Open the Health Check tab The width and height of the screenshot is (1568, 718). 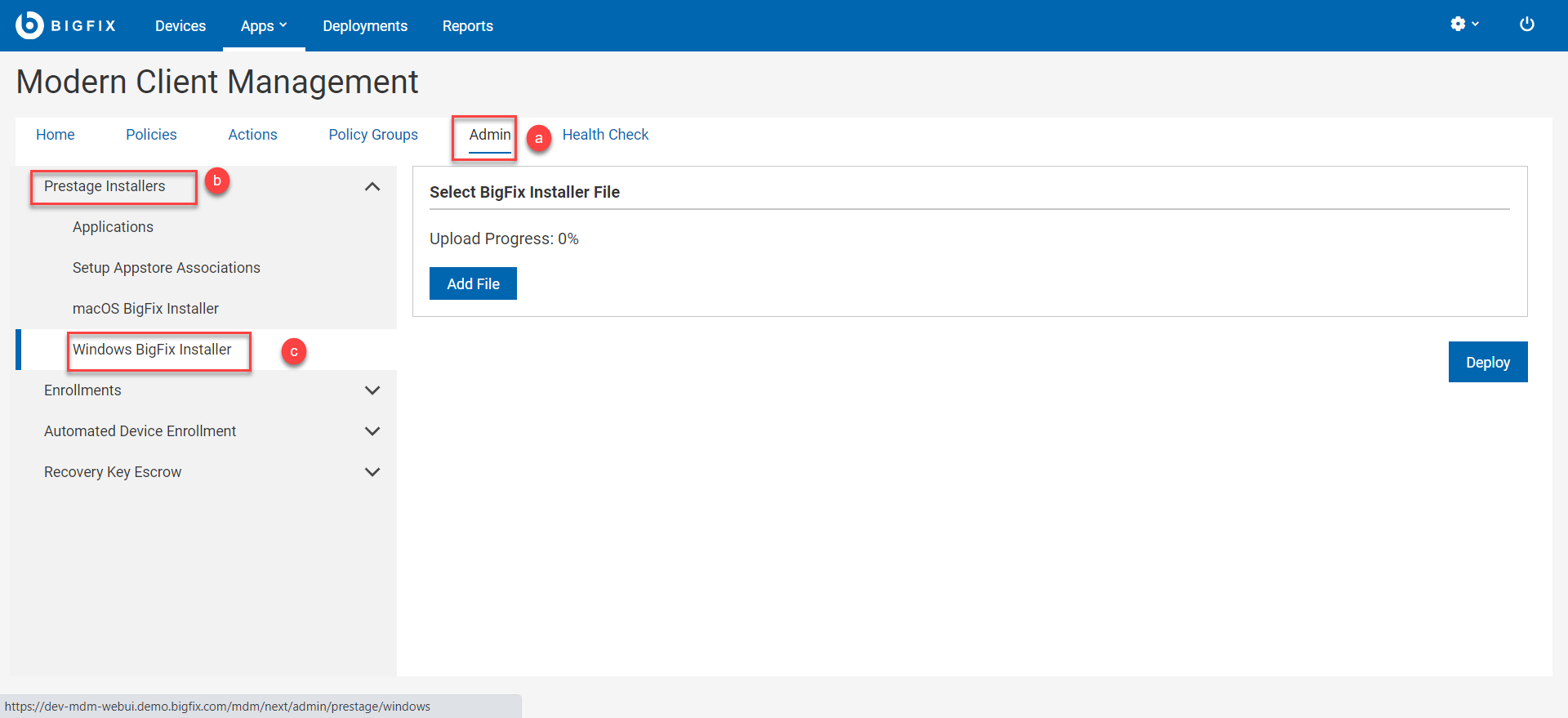pyautogui.click(x=605, y=135)
